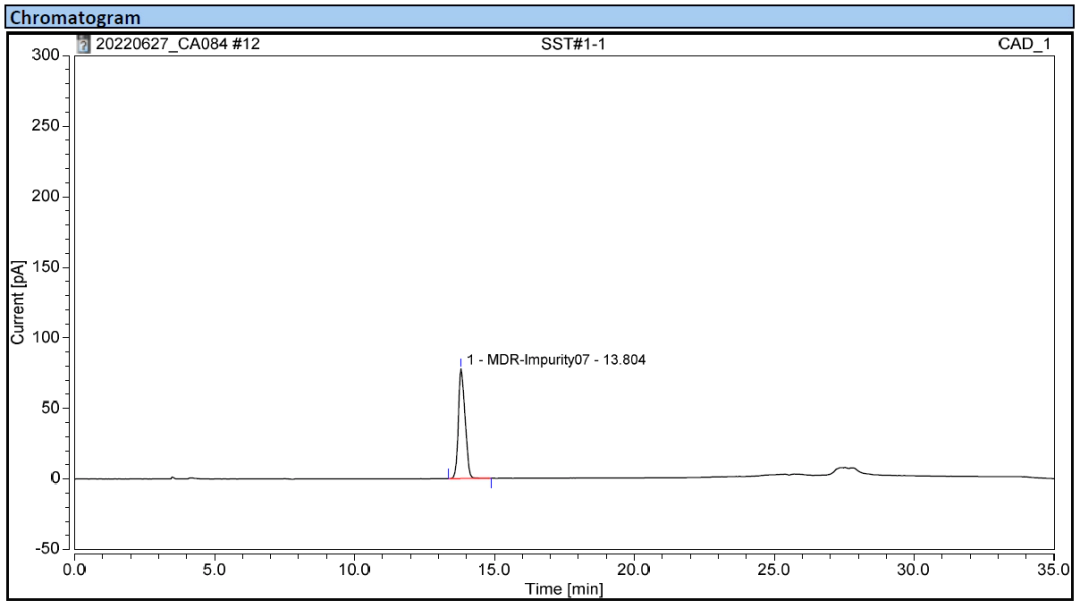Click the 250 y-axis tick label
This screenshot has height=601, width=1080.
pyautogui.click(x=45, y=126)
